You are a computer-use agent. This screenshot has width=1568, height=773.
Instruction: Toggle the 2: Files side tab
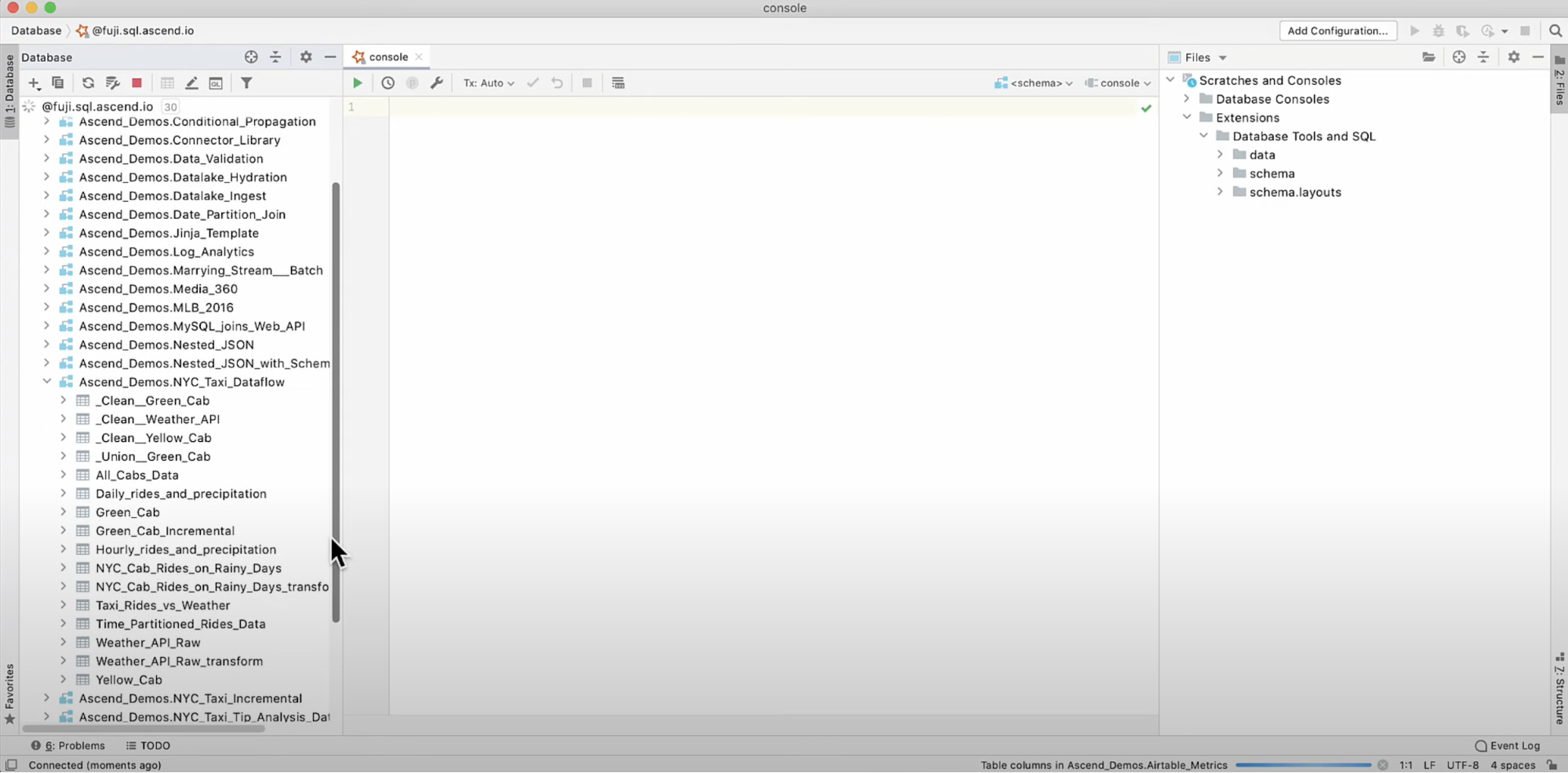tap(1559, 80)
